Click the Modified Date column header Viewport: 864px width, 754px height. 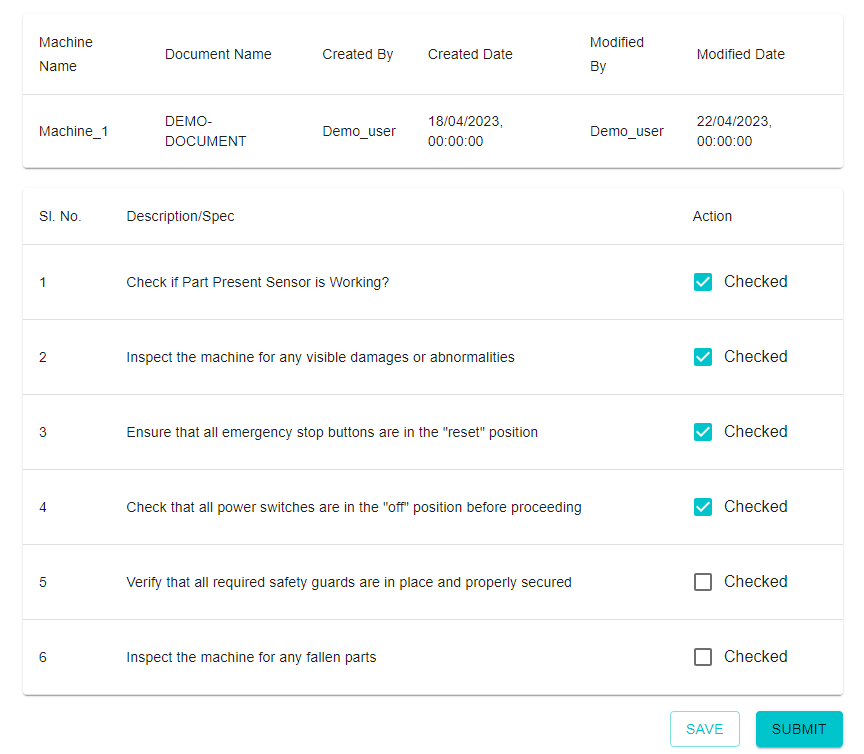pos(740,54)
